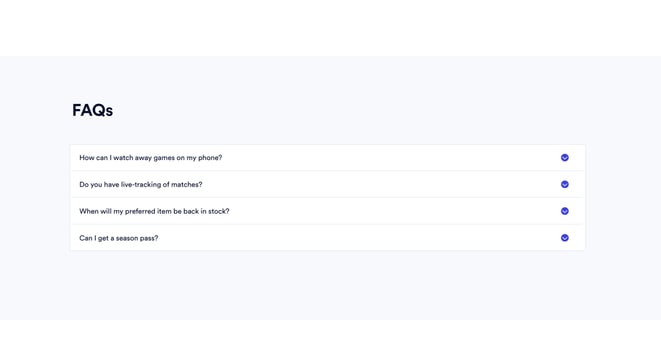
Task: Toggle the first FAQ accordion row open
Action: [328, 158]
